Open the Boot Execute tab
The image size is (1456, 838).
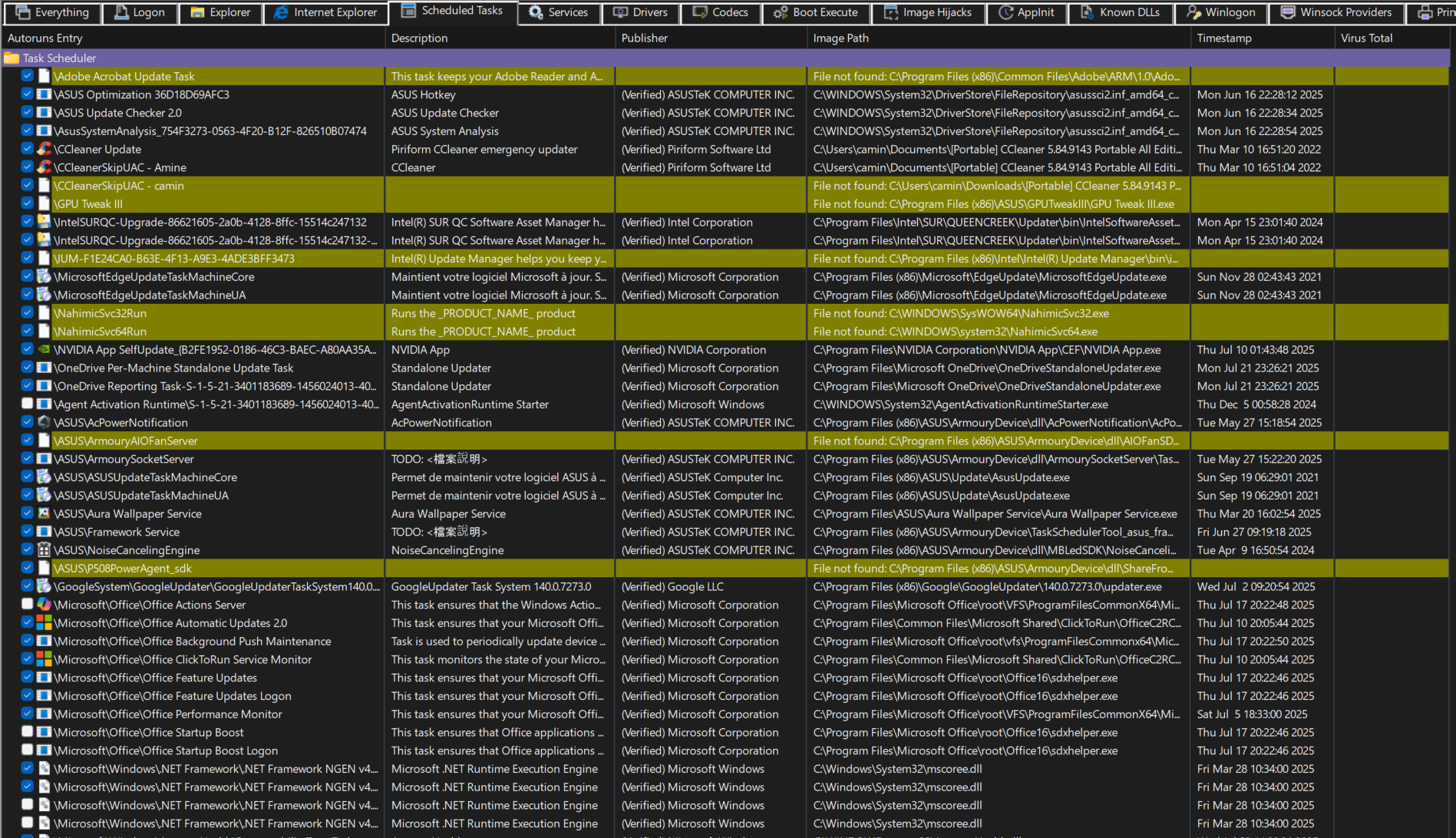[x=816, y=12]
